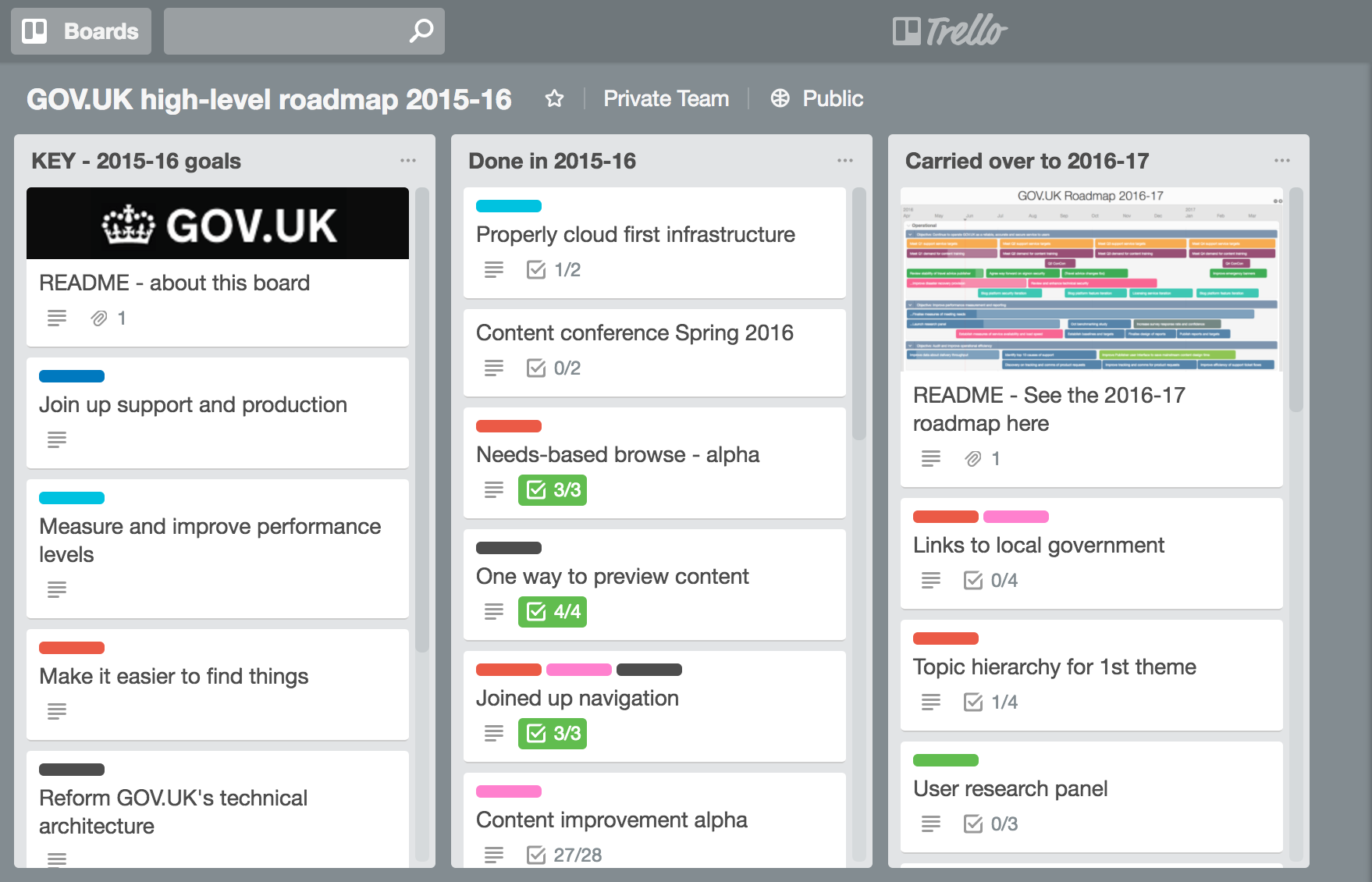Click the globe icon beside Public
Image resolution: width=1372 pixels, height=882 pixels.
click(780, 98)
